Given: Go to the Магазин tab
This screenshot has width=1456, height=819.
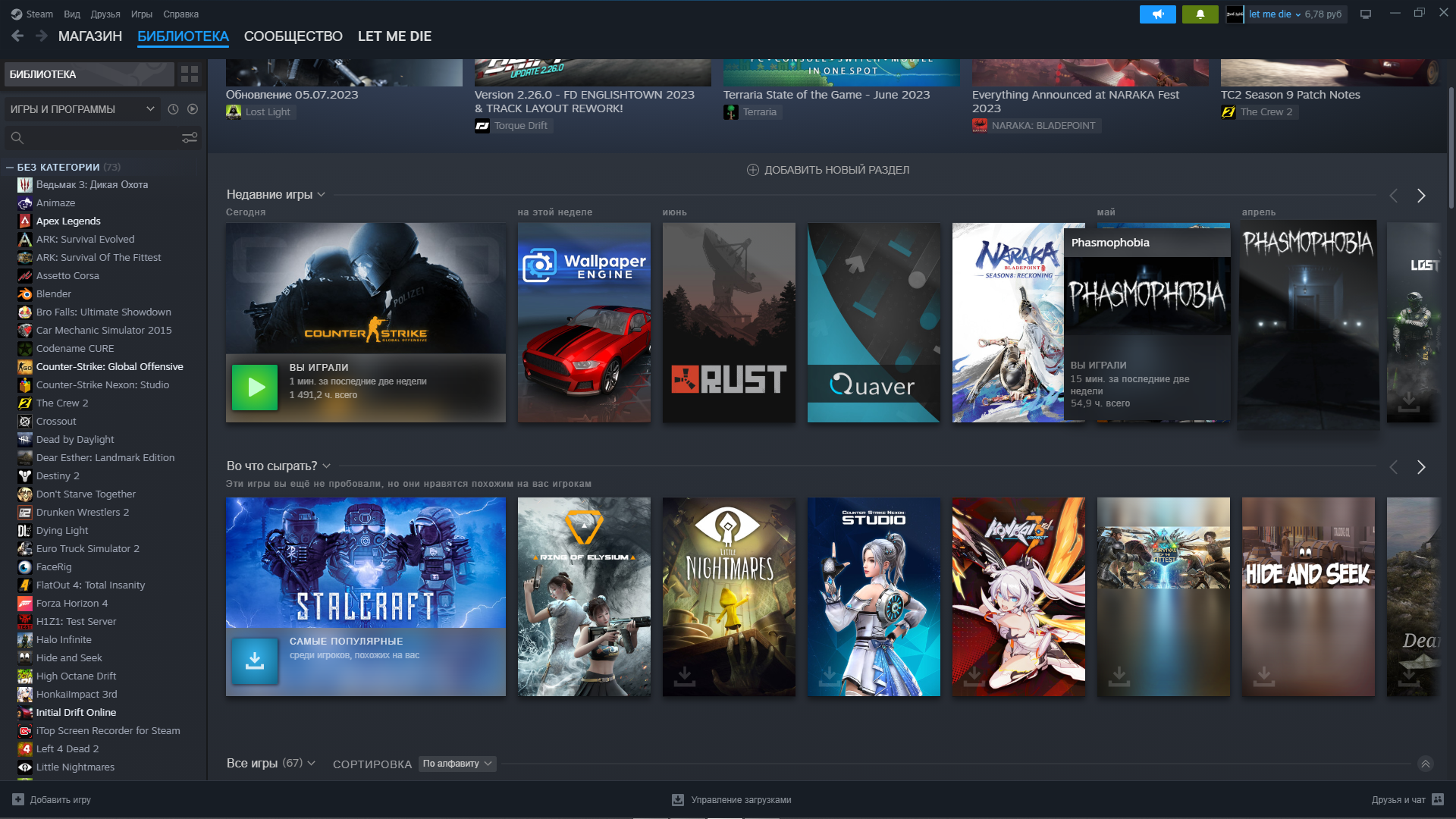Looking at the screenshot, I should coord(90,36).
